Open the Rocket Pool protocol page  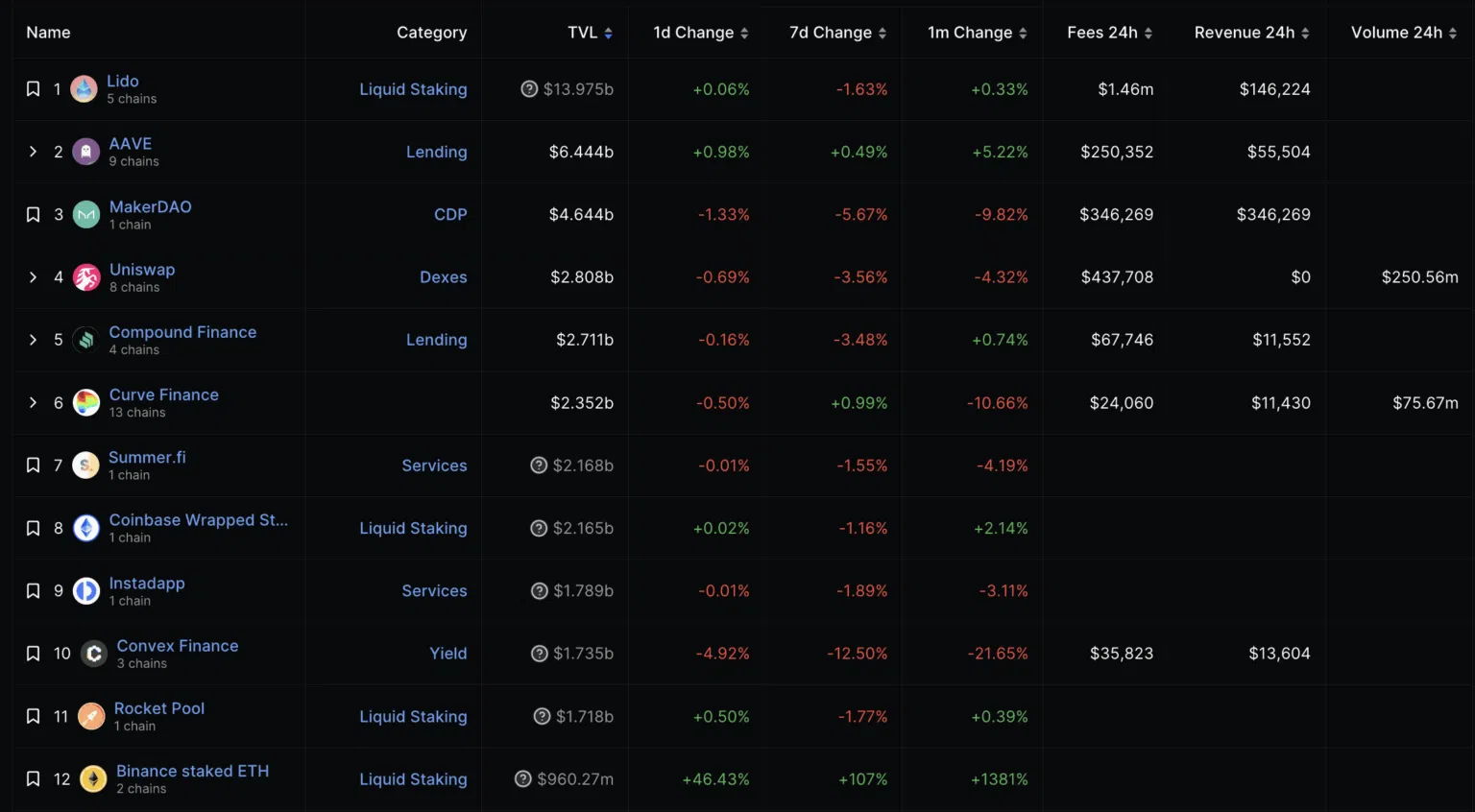tap(159, 708)
